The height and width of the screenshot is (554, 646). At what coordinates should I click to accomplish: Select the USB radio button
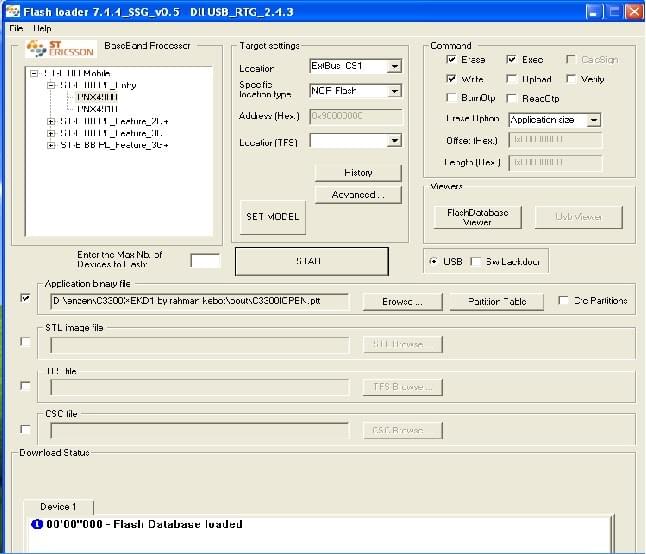433,261
